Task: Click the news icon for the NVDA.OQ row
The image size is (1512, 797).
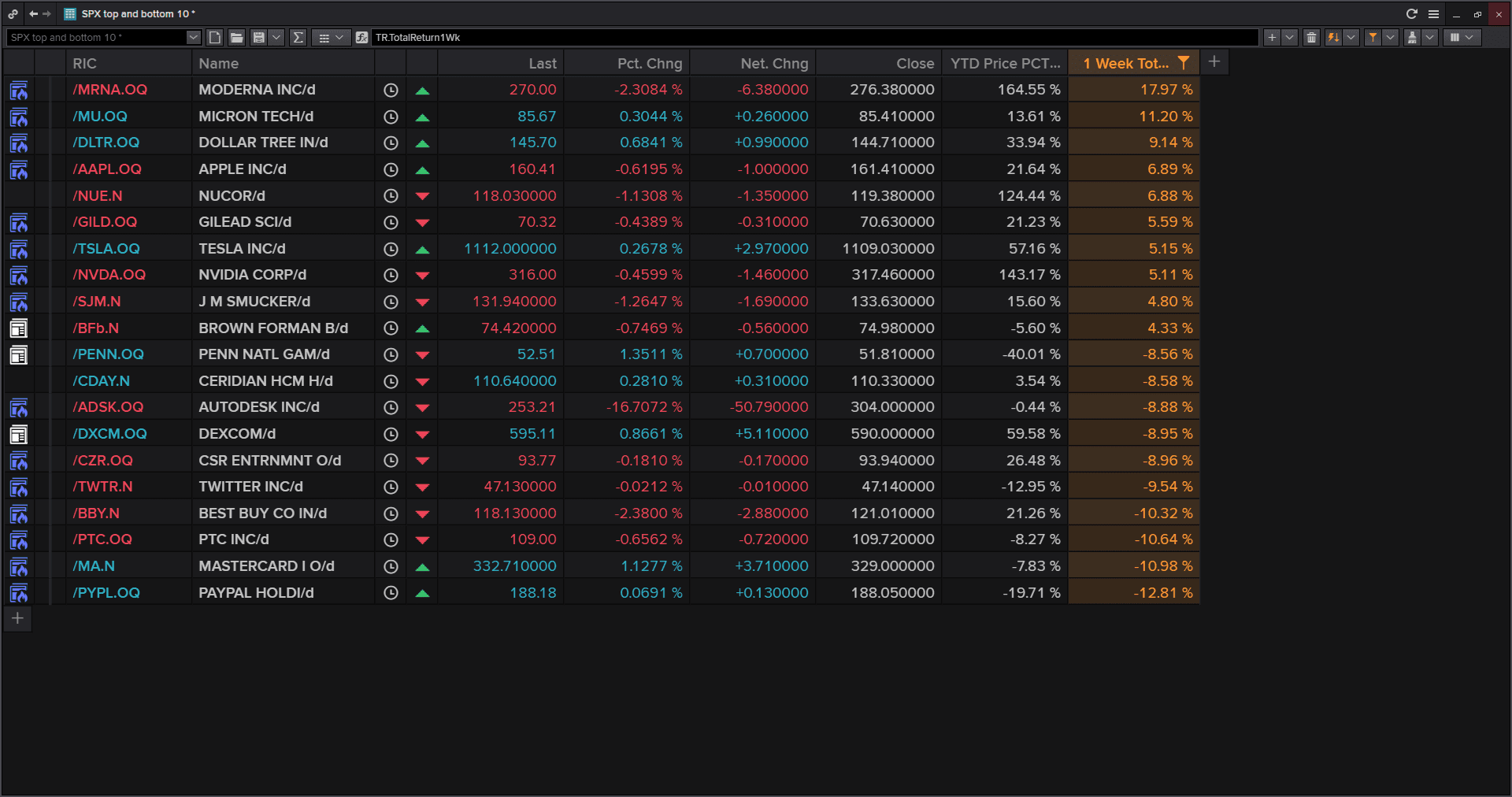Action: [x=18, y=276]
